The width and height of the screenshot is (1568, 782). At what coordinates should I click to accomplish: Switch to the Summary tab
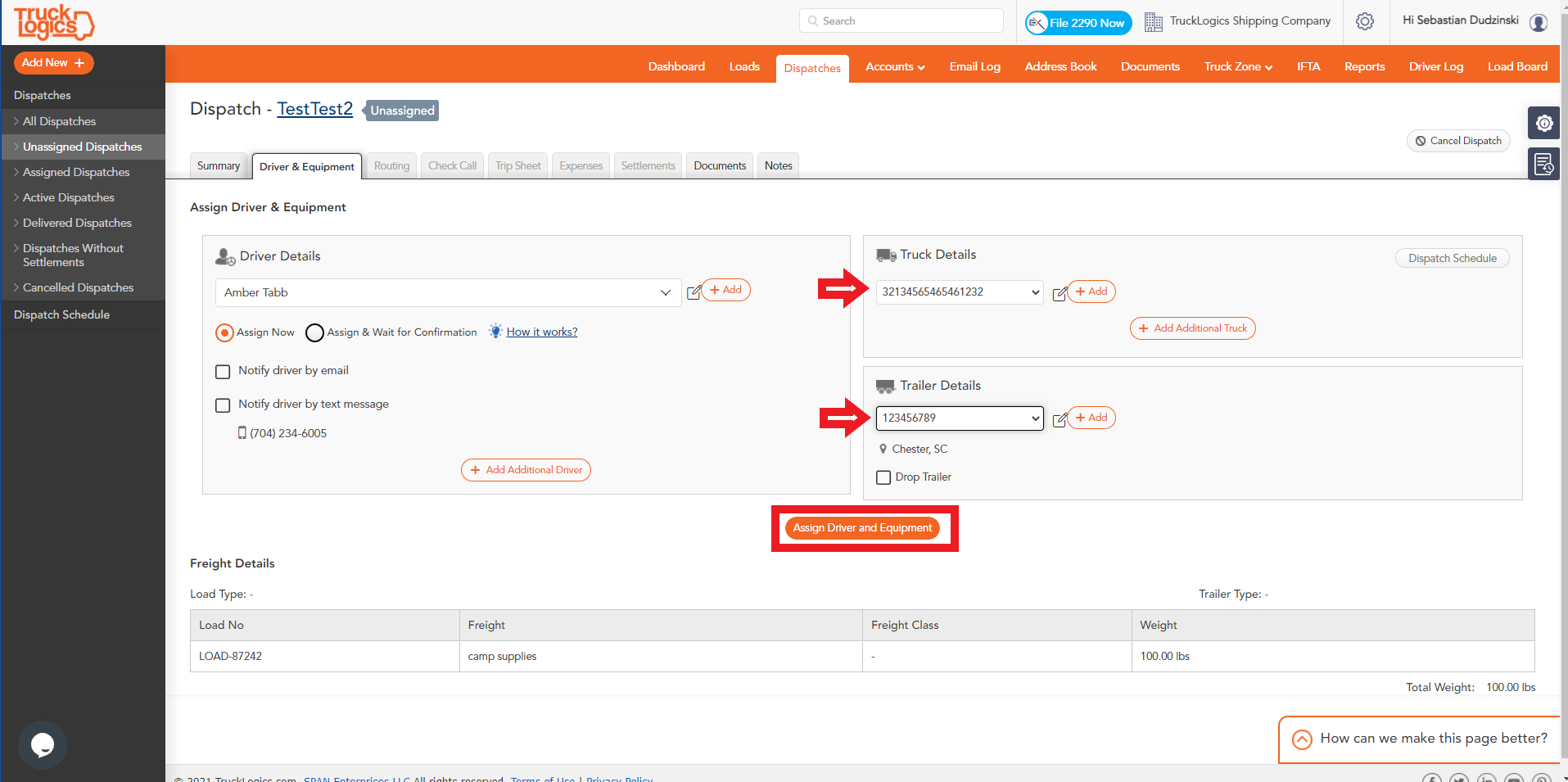[219, 165]
